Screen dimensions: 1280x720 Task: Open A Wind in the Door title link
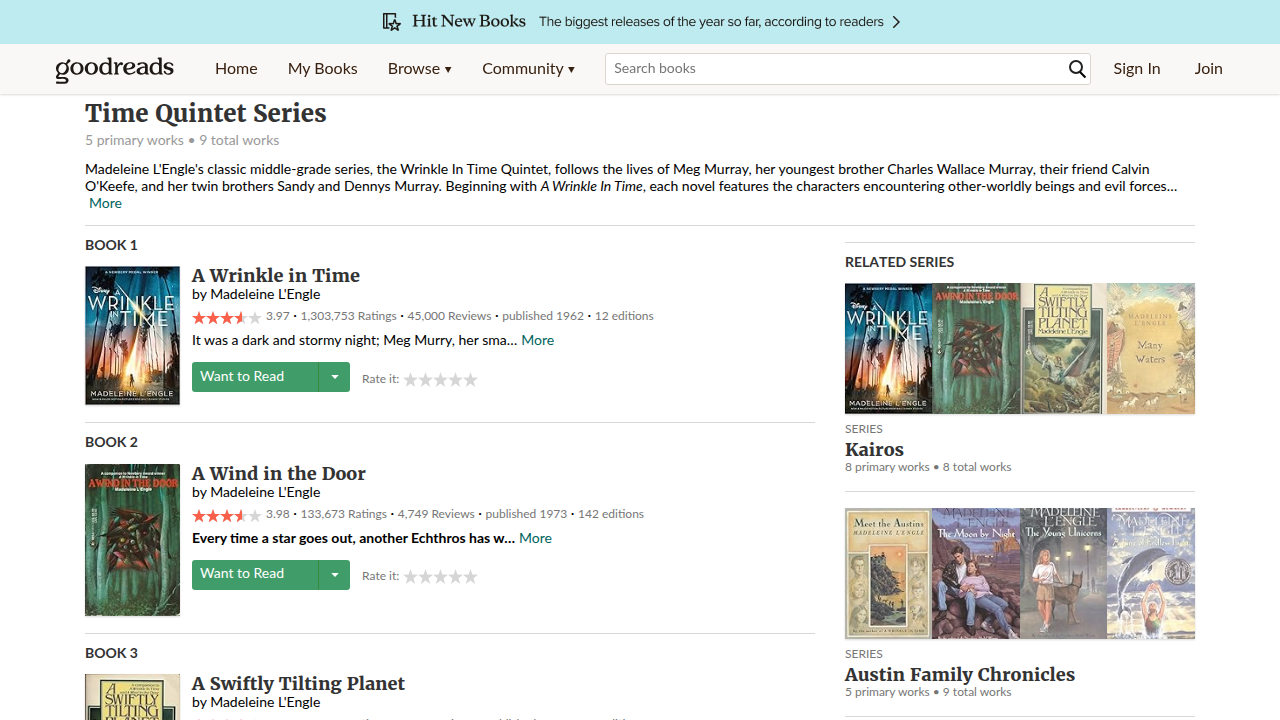tap(279, 473)
